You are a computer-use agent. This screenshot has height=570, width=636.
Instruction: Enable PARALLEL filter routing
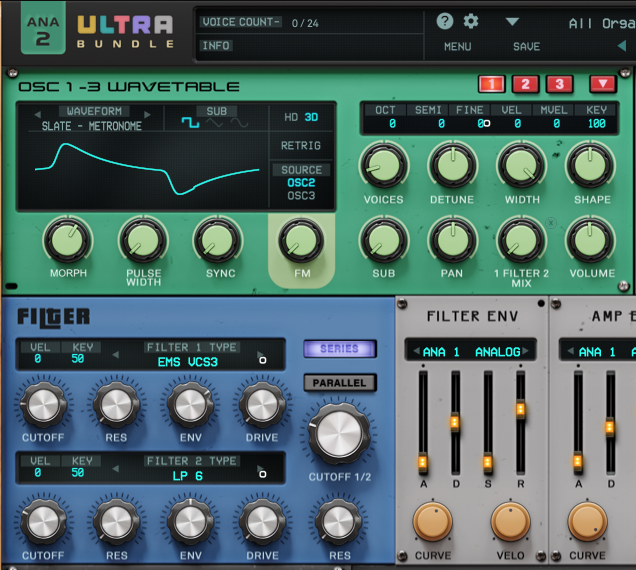340,383
